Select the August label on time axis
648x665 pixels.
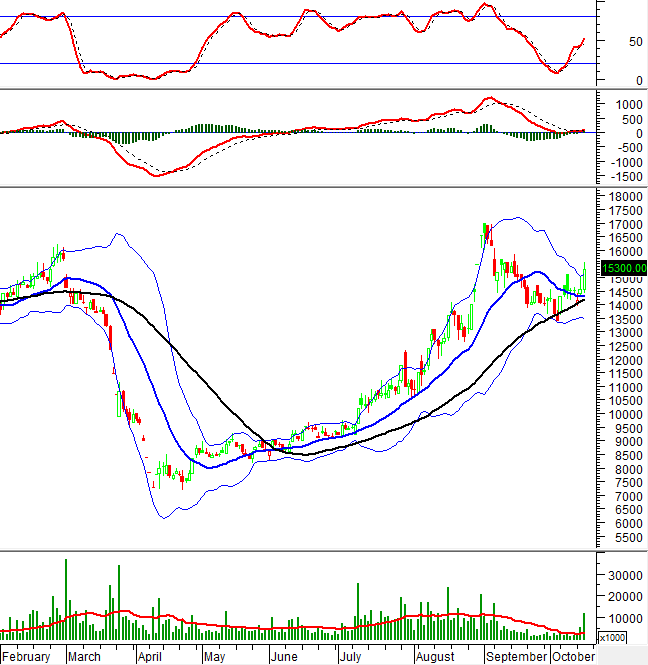point(436,657)
